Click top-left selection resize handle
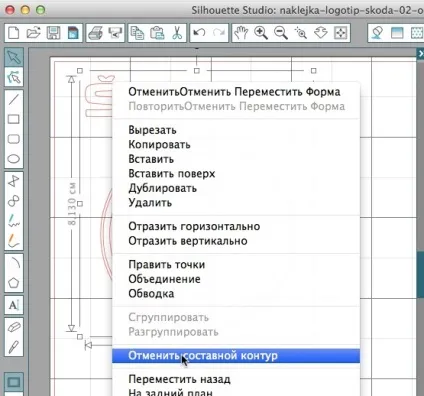This screenshot has height=396, width=424. pos(80,71)
